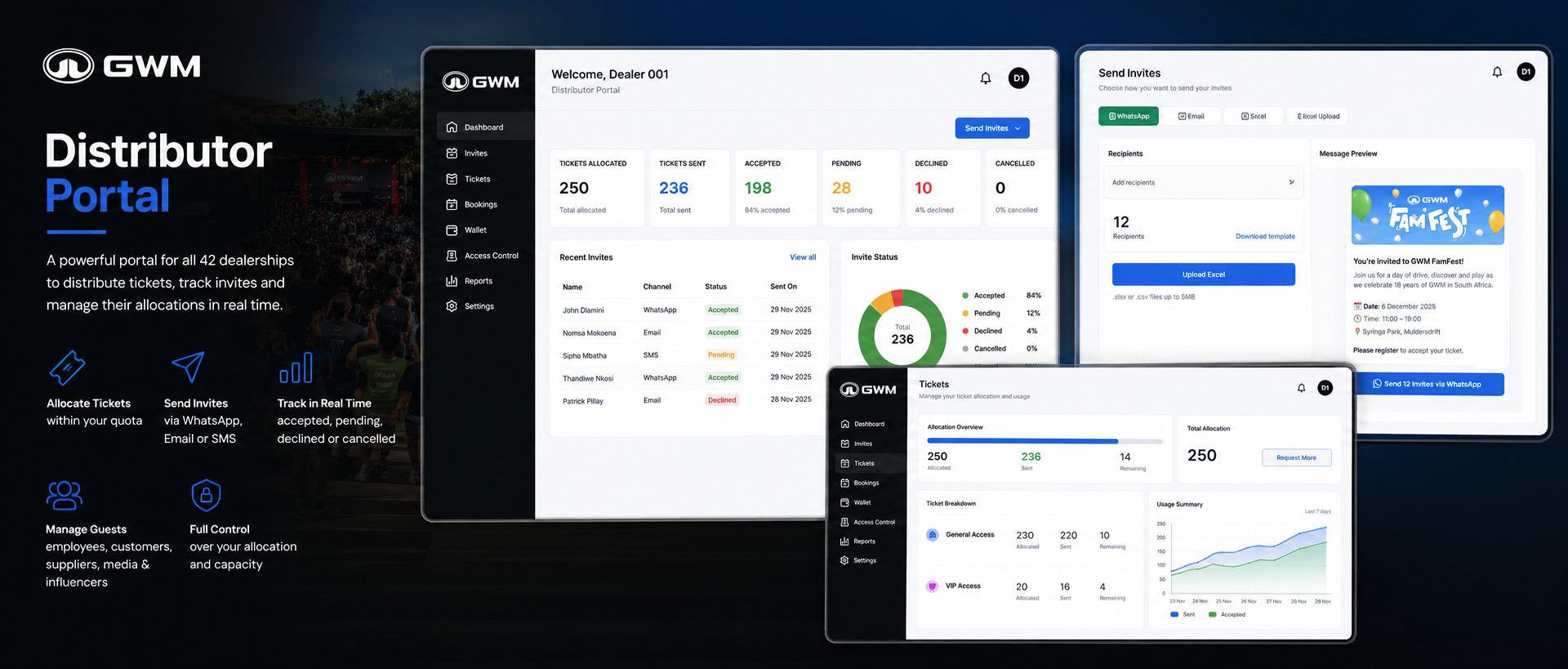Image resolution: width=1568 pixels, height=669 pixels.
Task: Click View all in Recent Invites
Action: point(803,257)
